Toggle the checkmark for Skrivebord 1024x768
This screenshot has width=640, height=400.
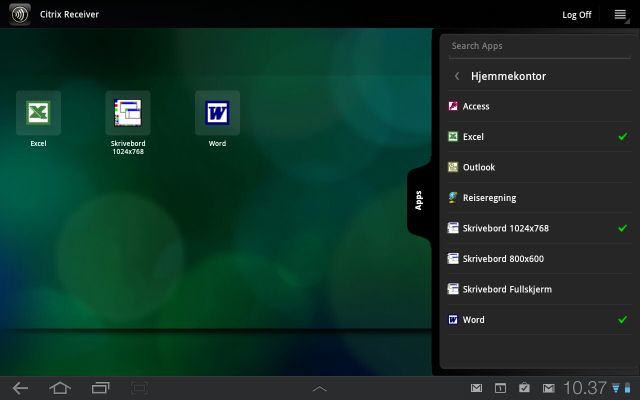pos(622,229)
